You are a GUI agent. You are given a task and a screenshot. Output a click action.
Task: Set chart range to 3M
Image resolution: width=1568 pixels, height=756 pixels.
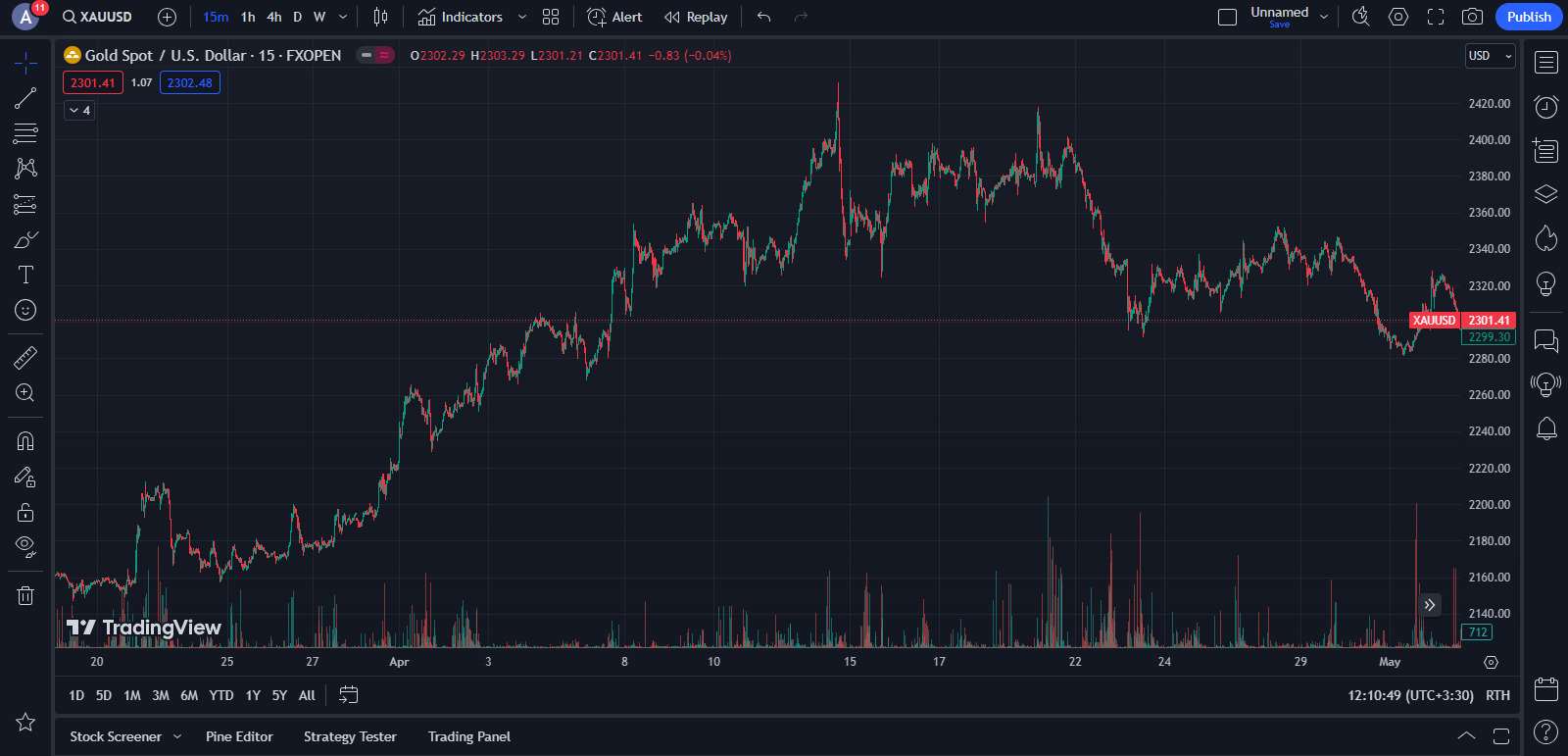tap(161, 695)
